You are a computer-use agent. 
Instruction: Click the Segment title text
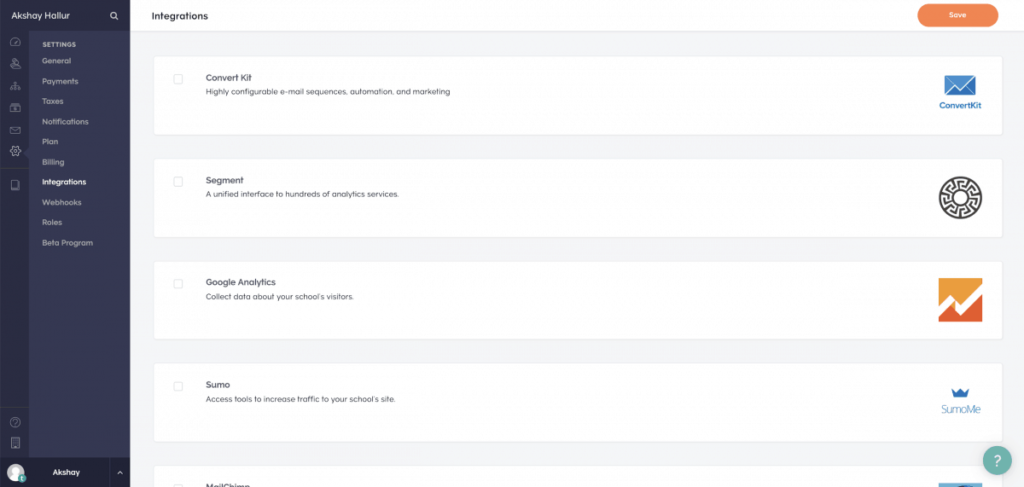pyautogui.click(x=225, y=180)
